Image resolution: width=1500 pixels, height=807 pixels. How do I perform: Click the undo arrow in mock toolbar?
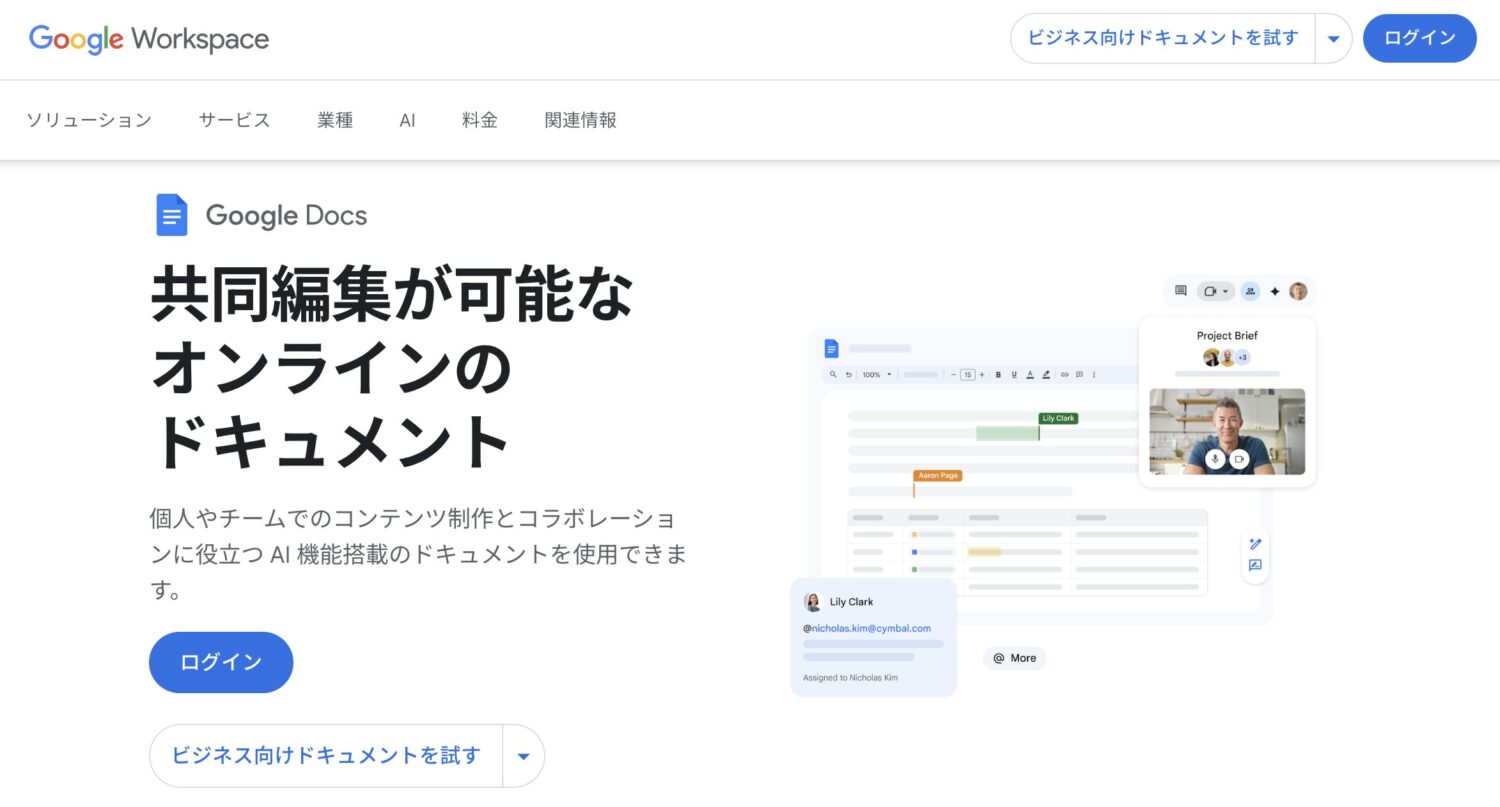pos(849,374)
